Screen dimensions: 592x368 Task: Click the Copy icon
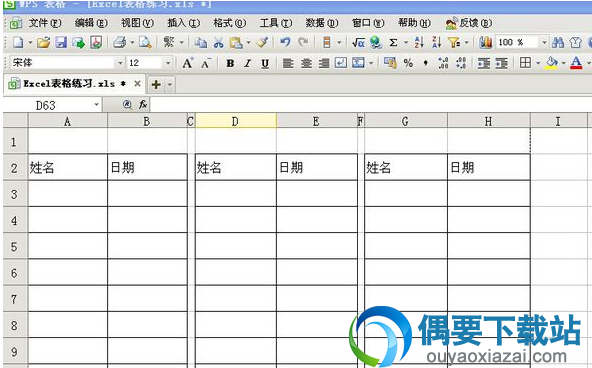tap(200, 42)
